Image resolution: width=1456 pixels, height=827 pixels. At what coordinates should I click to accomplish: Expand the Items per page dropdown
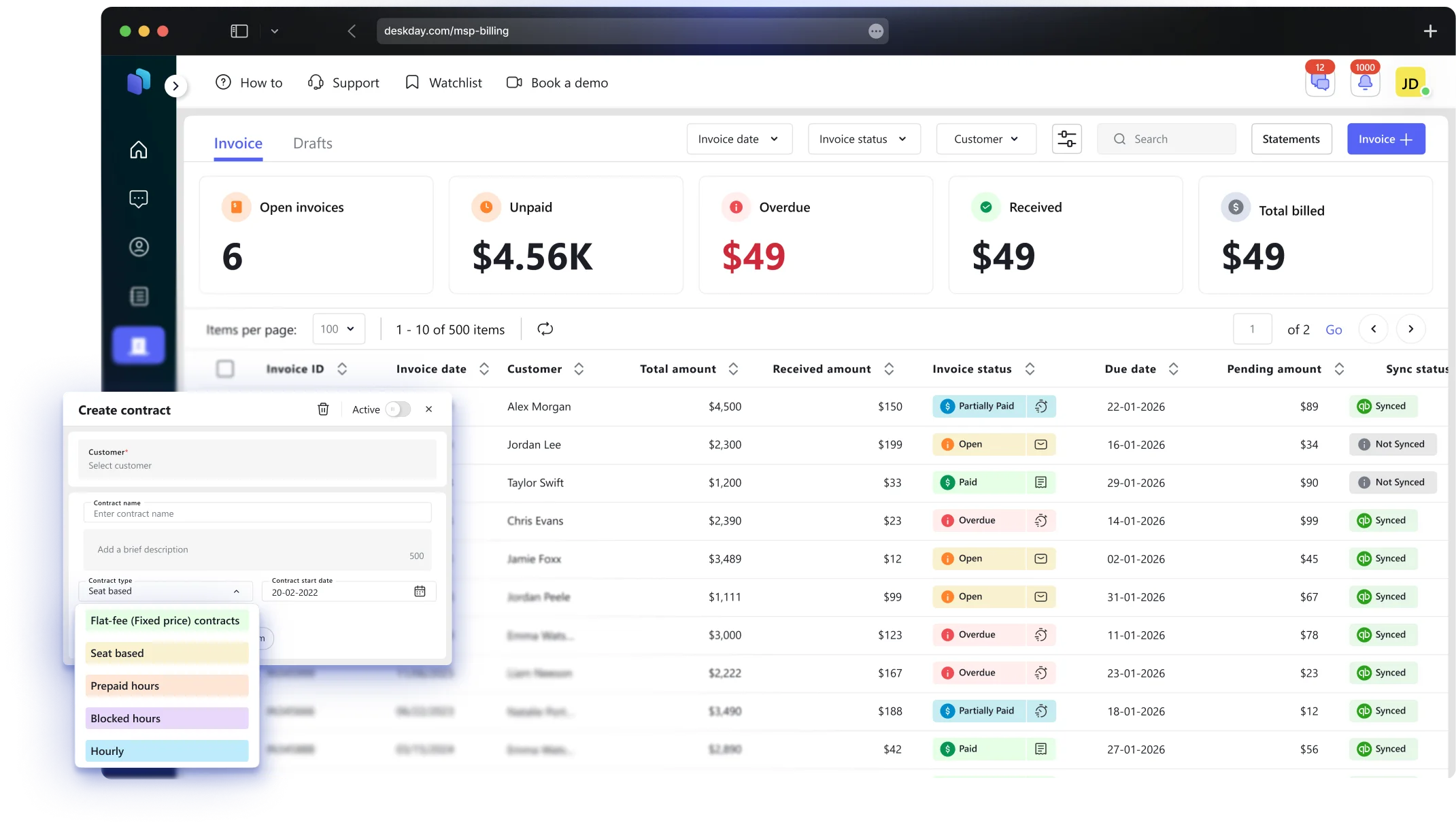[339, 329]
